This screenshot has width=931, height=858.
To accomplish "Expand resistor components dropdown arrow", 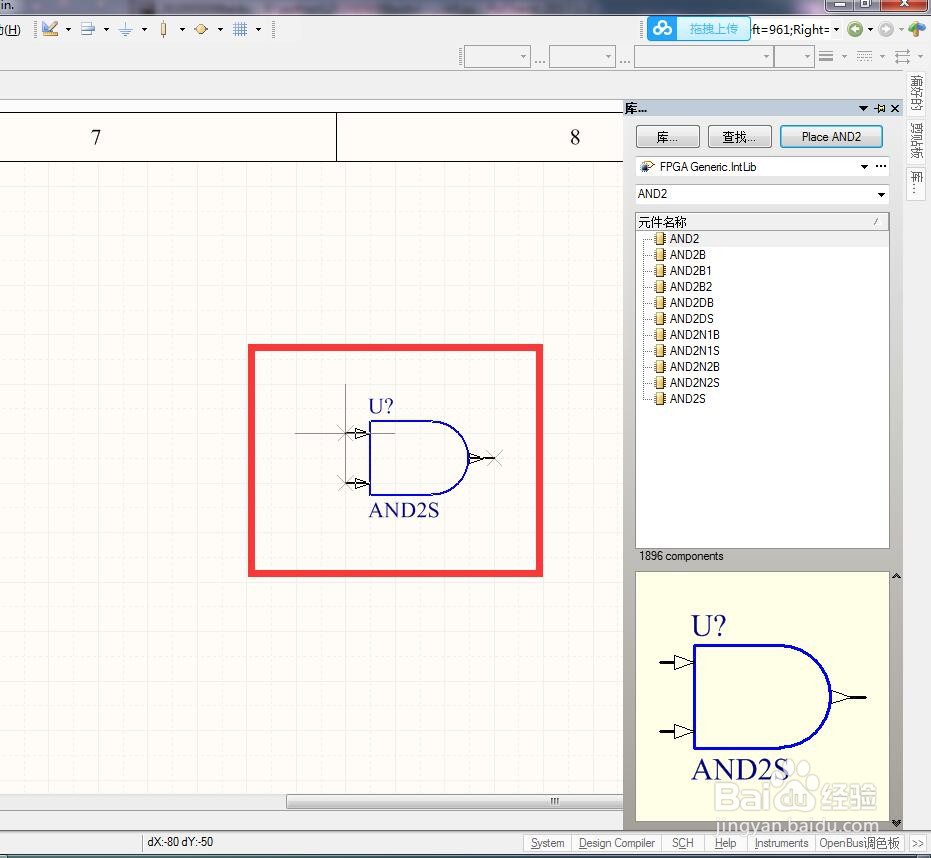I will (x=182, y=29).
